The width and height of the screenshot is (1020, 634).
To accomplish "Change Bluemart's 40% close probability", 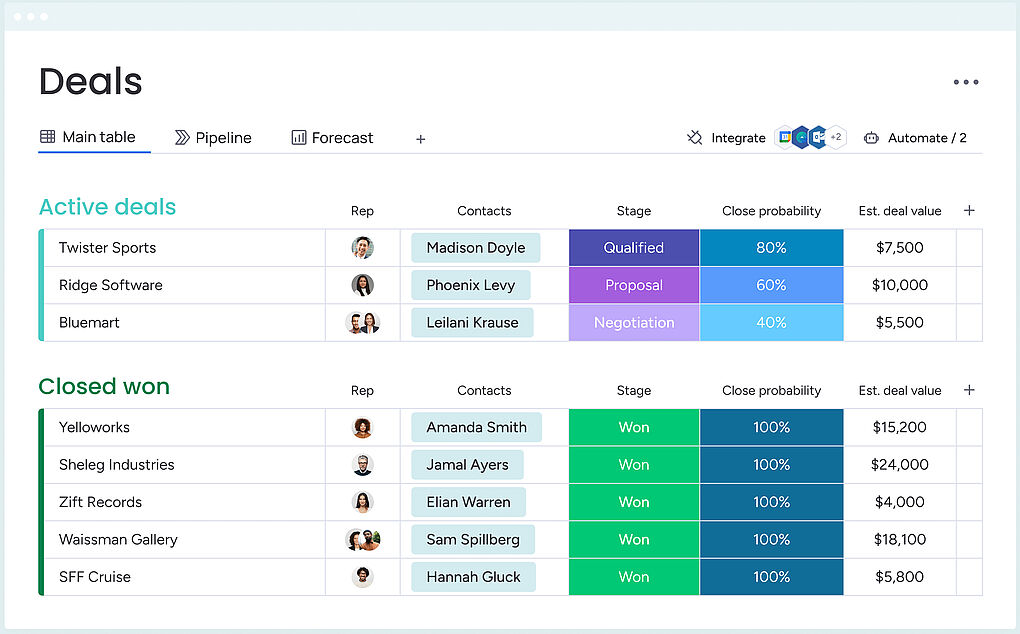I will pos(771,323).
